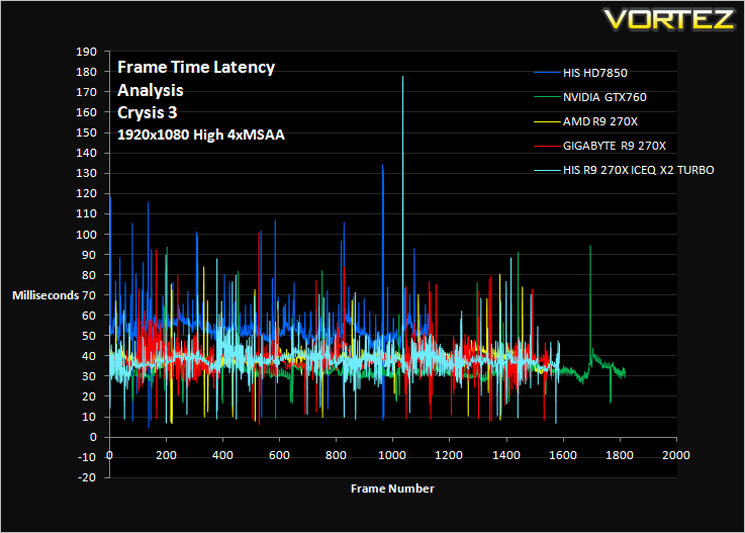Click the yellow AMD R9 270X line swatch
This screenshot has width=745, height=533.
click(x=547, y=122)
